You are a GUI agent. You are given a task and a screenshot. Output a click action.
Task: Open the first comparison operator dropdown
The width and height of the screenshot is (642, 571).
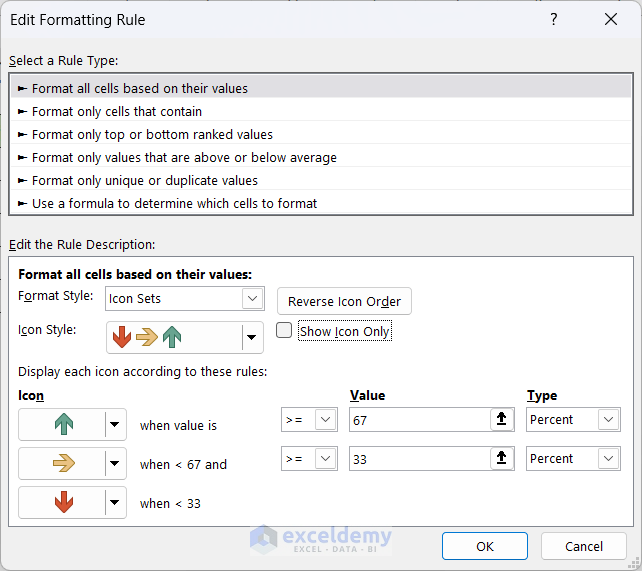(x=325, y=420)
